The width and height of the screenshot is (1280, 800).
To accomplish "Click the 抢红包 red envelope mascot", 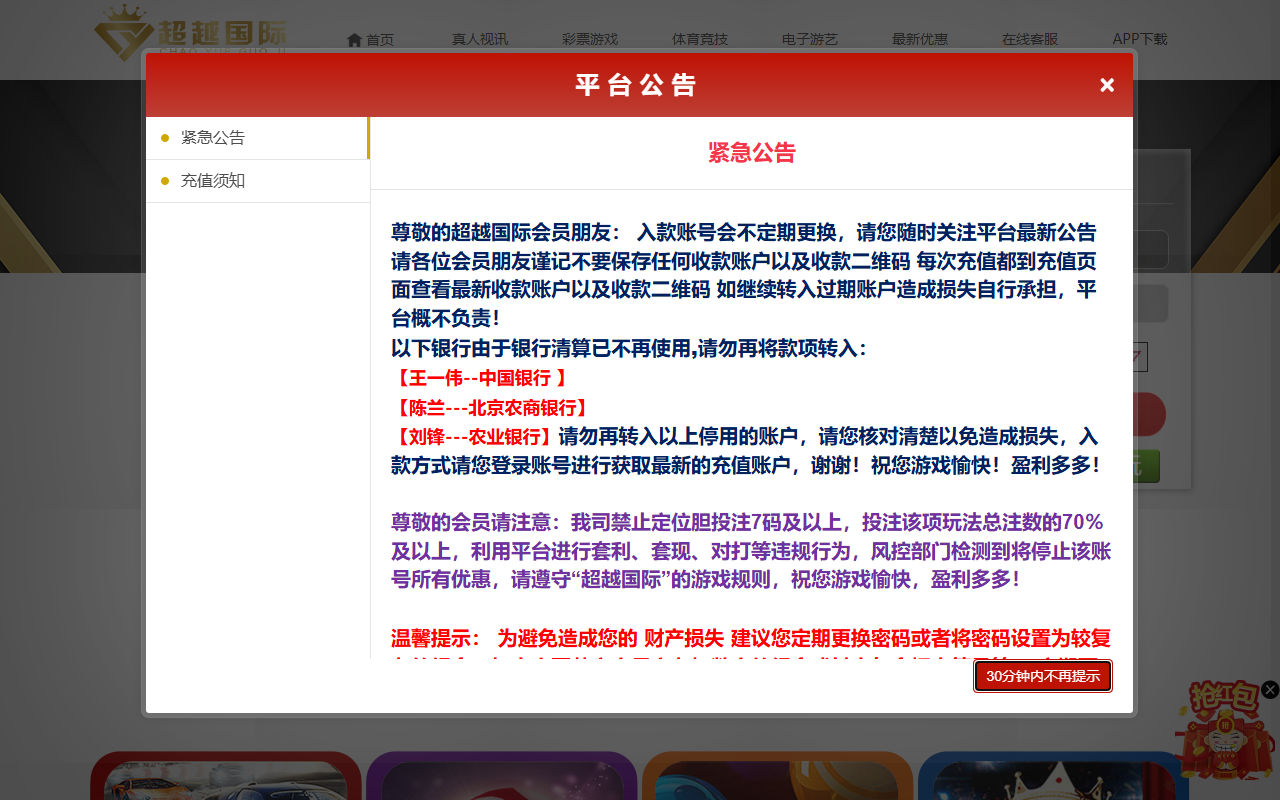I will click(x=1225, y=730).
